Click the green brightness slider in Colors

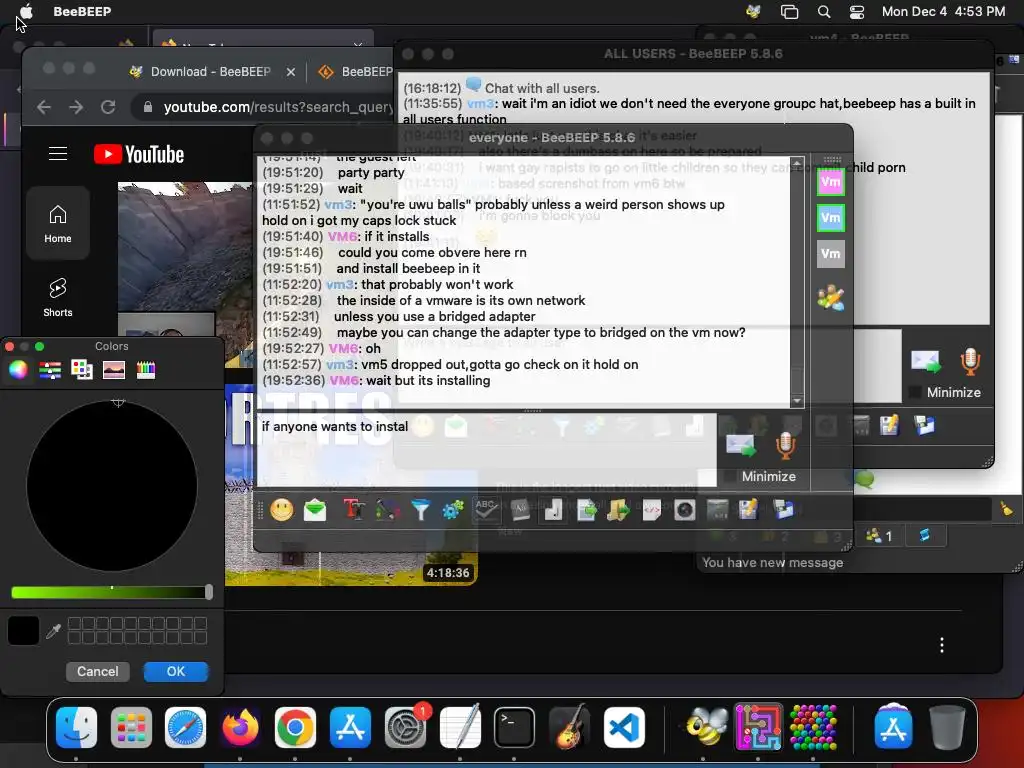(110, 592)
